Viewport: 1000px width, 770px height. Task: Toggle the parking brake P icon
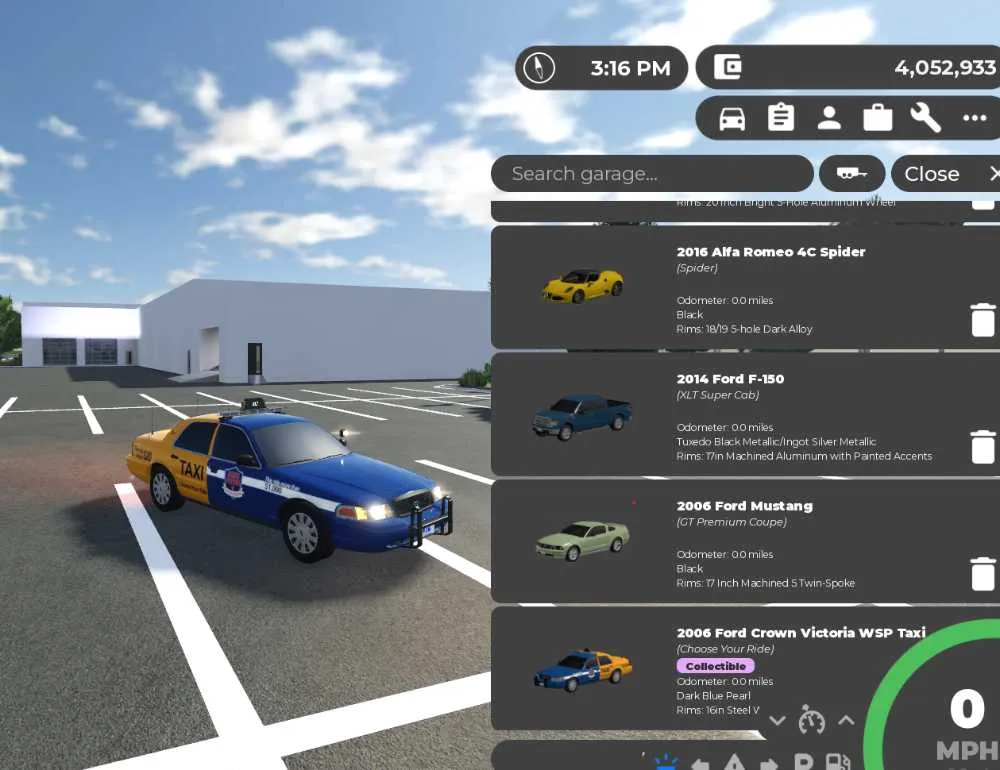(x=803, y=762)
